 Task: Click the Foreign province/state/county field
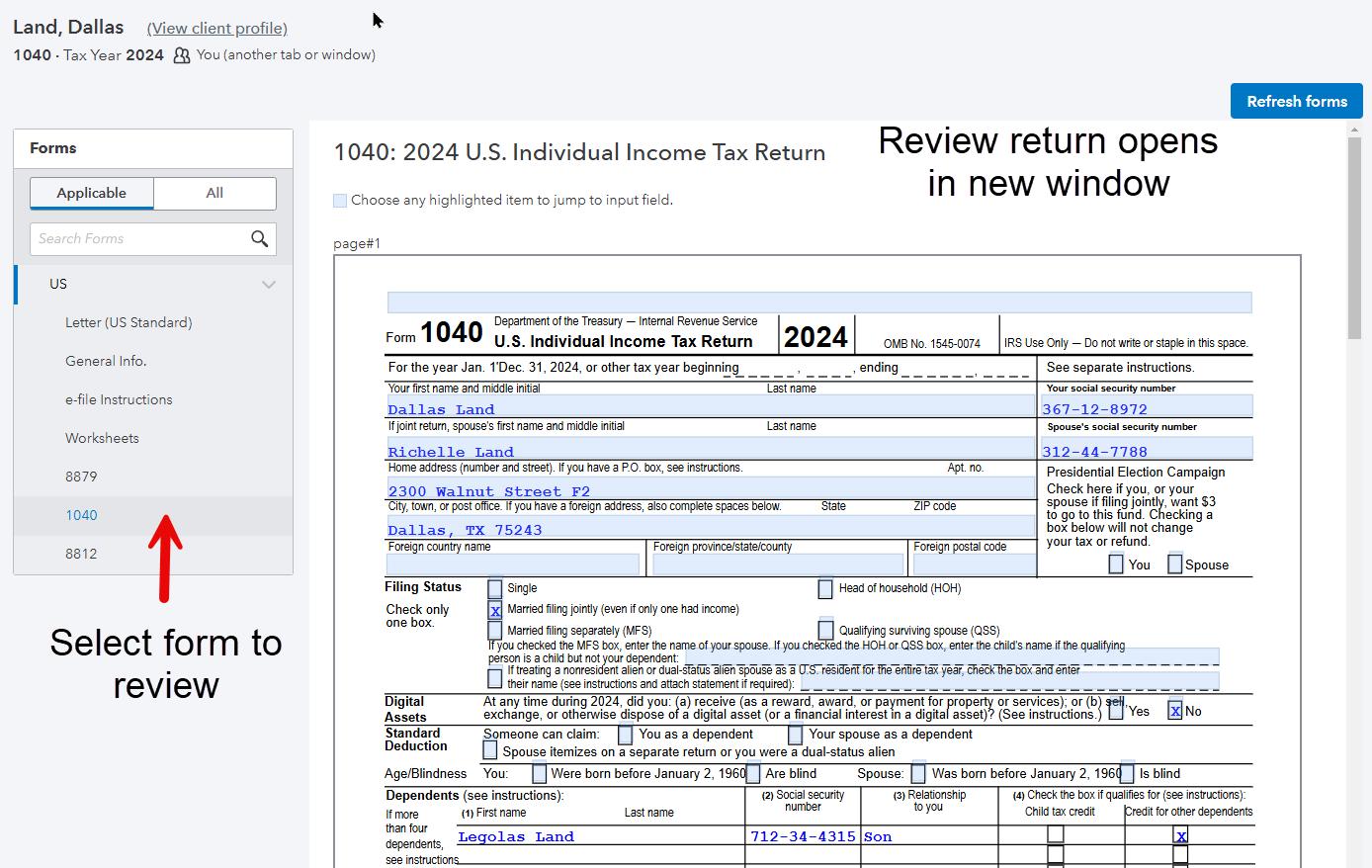tap(778, 564)
